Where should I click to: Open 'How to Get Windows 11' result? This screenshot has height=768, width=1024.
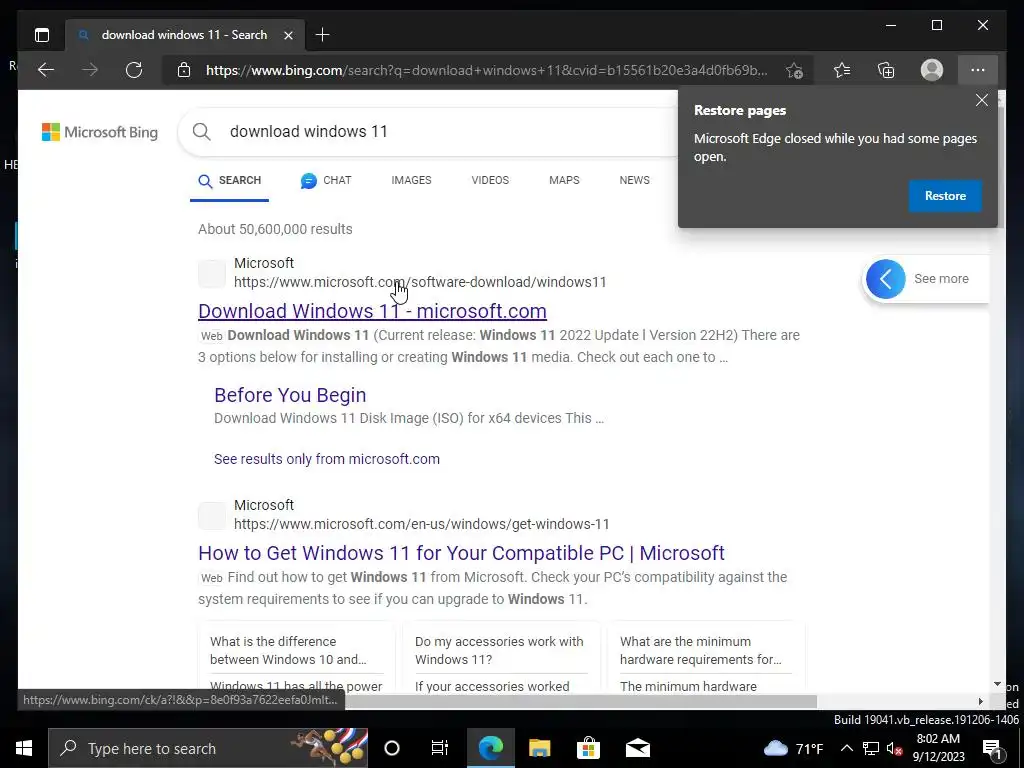(461, 553)
